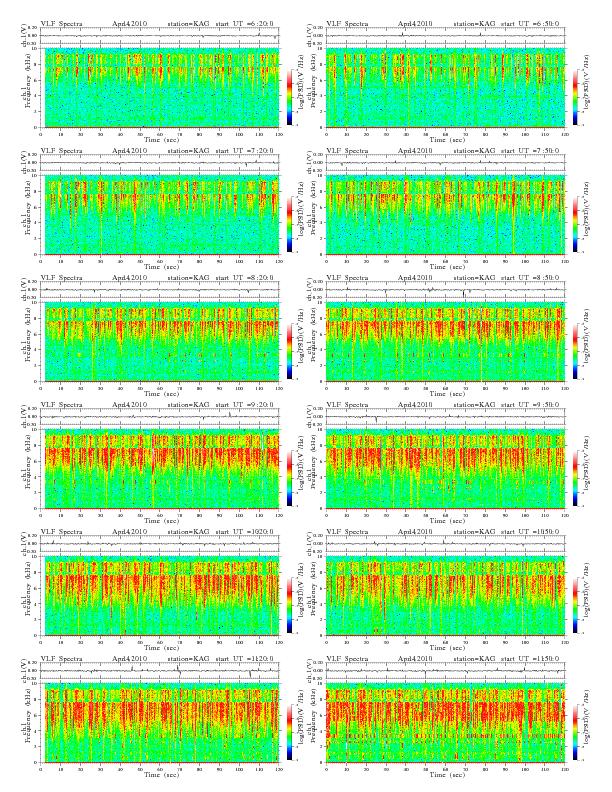Click the title text 'start UT =7:20:0'

[245, 151]
